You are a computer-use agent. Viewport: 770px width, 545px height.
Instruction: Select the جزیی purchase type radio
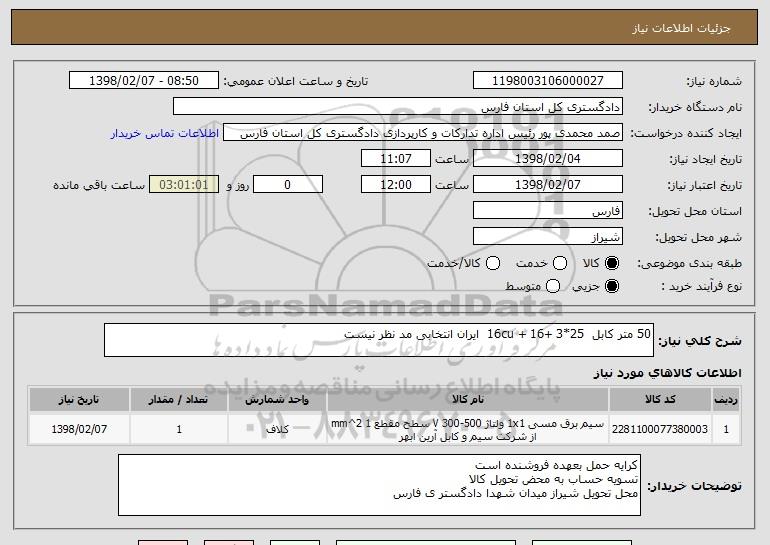(x=612, y=286)
